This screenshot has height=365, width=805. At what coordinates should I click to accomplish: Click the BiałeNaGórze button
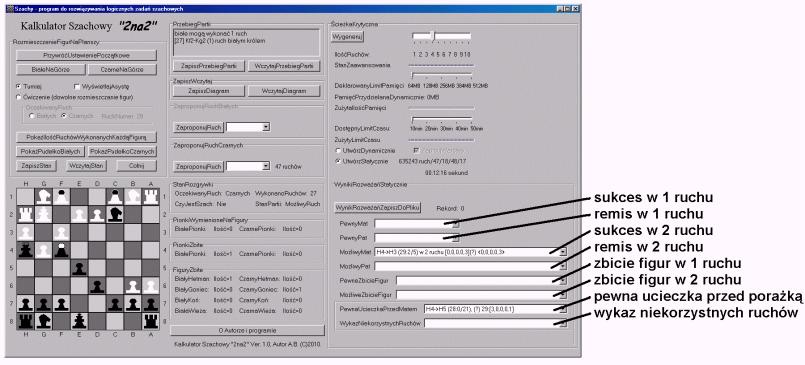click(x=50, y=70)
